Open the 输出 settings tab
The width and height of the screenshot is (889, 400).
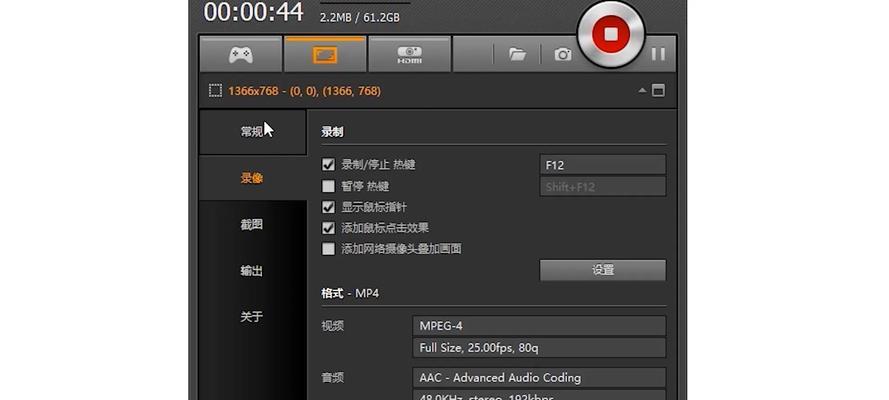pos(252,271)
